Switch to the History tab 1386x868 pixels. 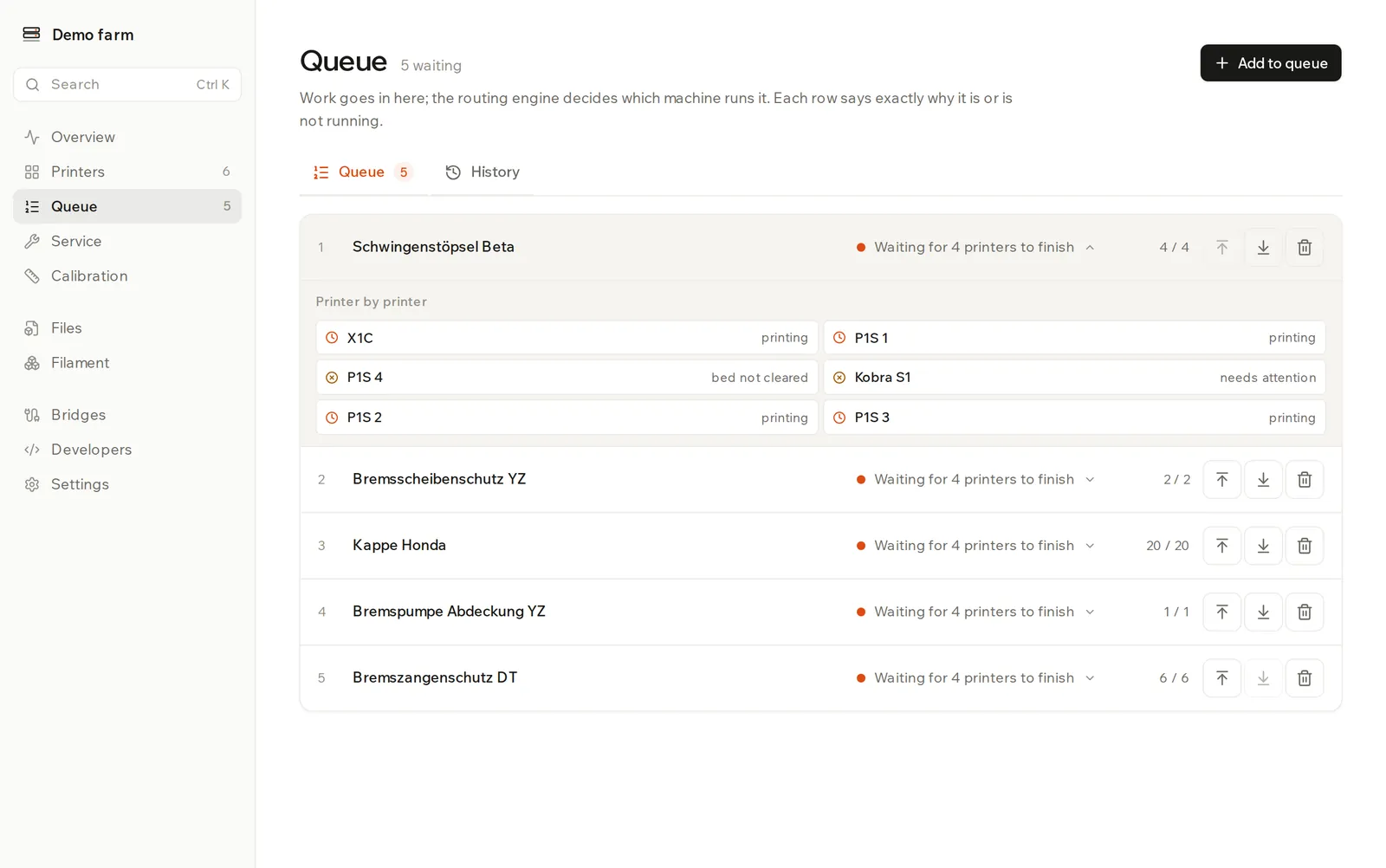[x=483, y=172]
